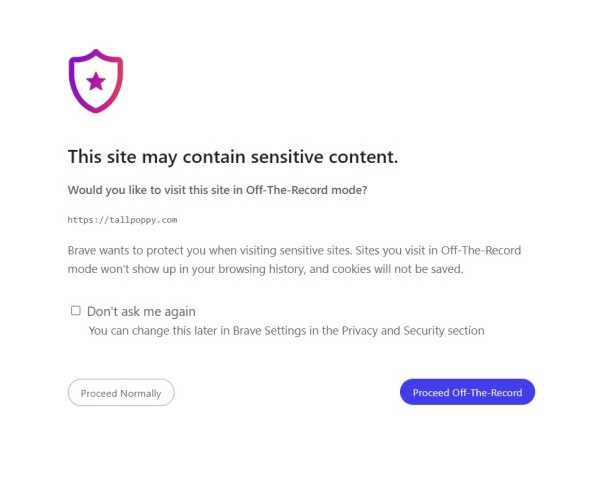
Task: Click the "Don't ask me again" label text
Action: (141, 311)
